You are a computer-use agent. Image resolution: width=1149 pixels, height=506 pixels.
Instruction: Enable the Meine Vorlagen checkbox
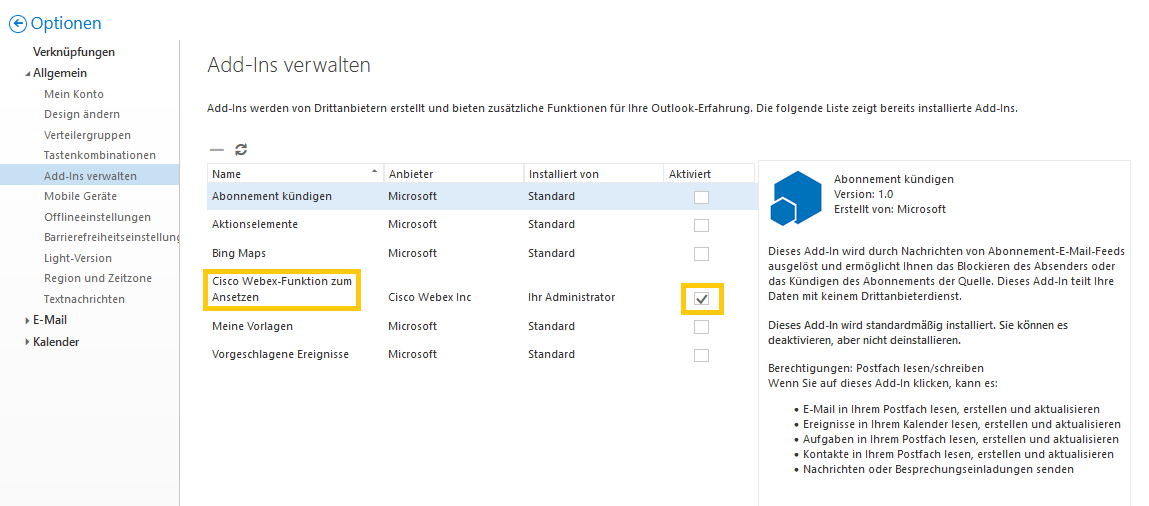(x=702, y=327)
